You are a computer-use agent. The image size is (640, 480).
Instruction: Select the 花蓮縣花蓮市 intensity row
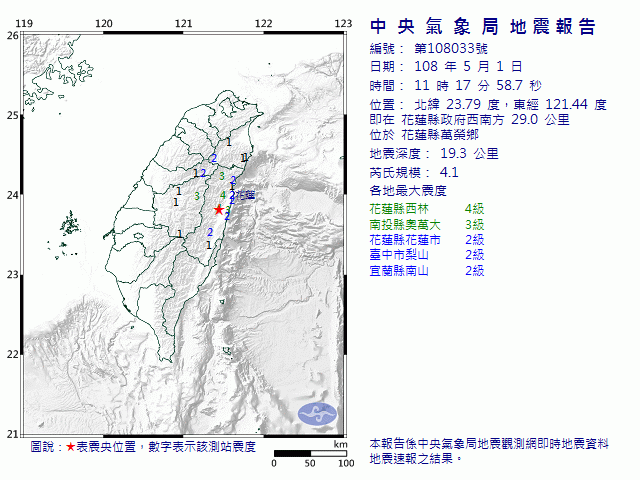(427, 240)
